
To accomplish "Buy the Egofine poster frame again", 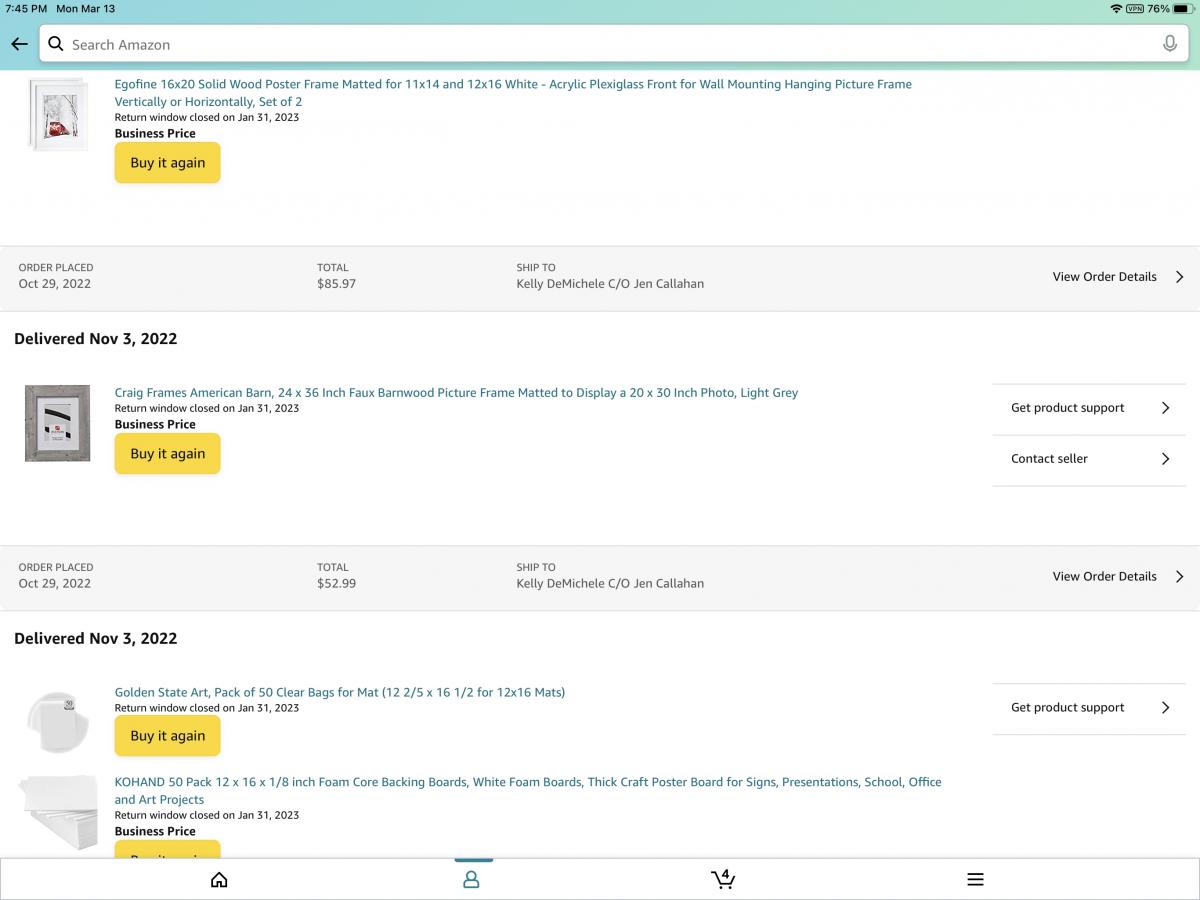I will pyautogui.click(x=167, y=163).
